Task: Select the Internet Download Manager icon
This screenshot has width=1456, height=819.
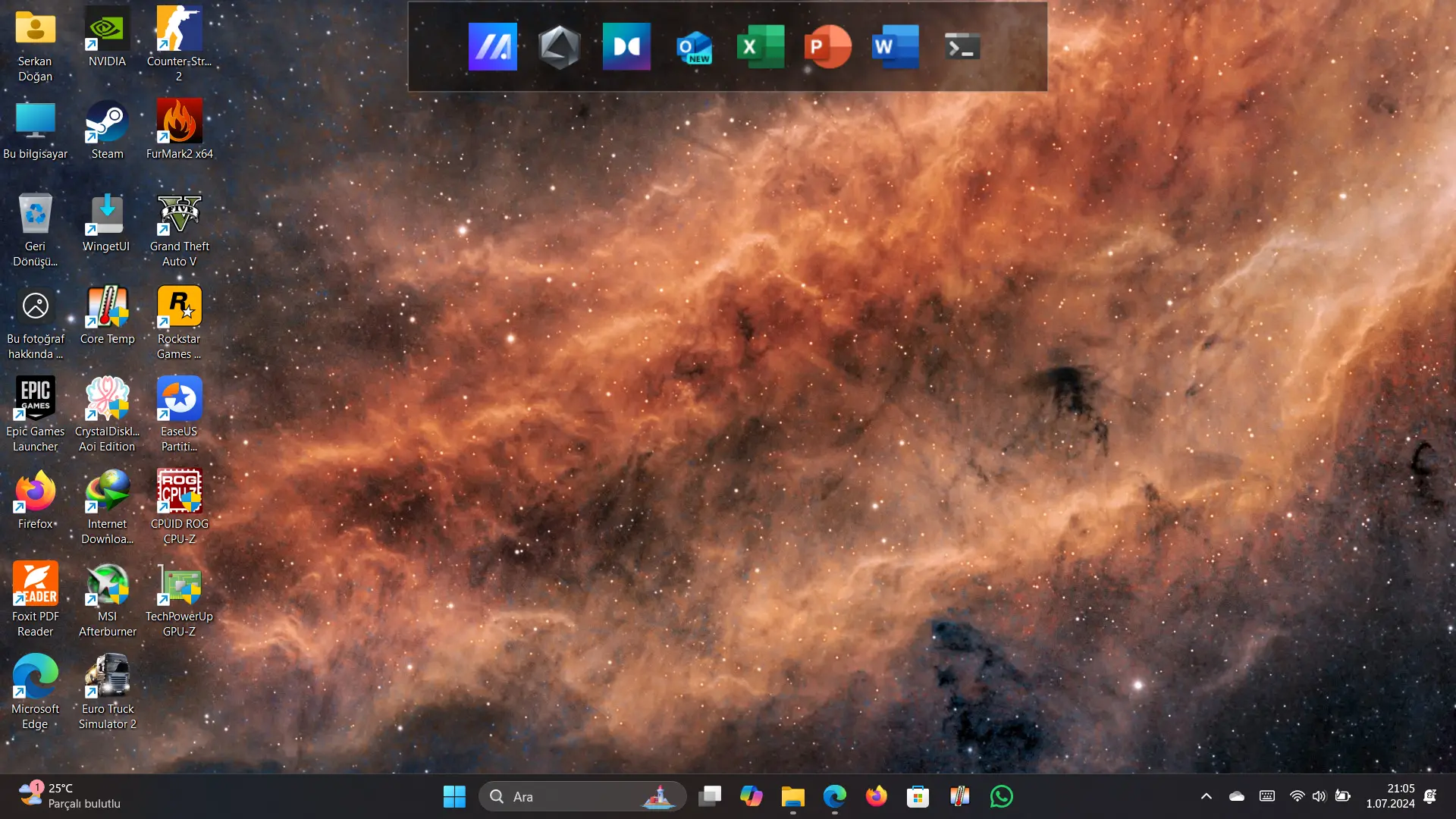Action: tap(107, 508)
